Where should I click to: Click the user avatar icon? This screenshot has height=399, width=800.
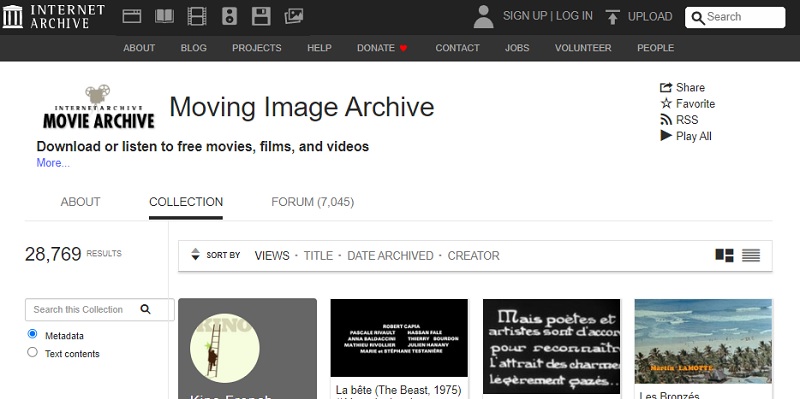(483, 17)
